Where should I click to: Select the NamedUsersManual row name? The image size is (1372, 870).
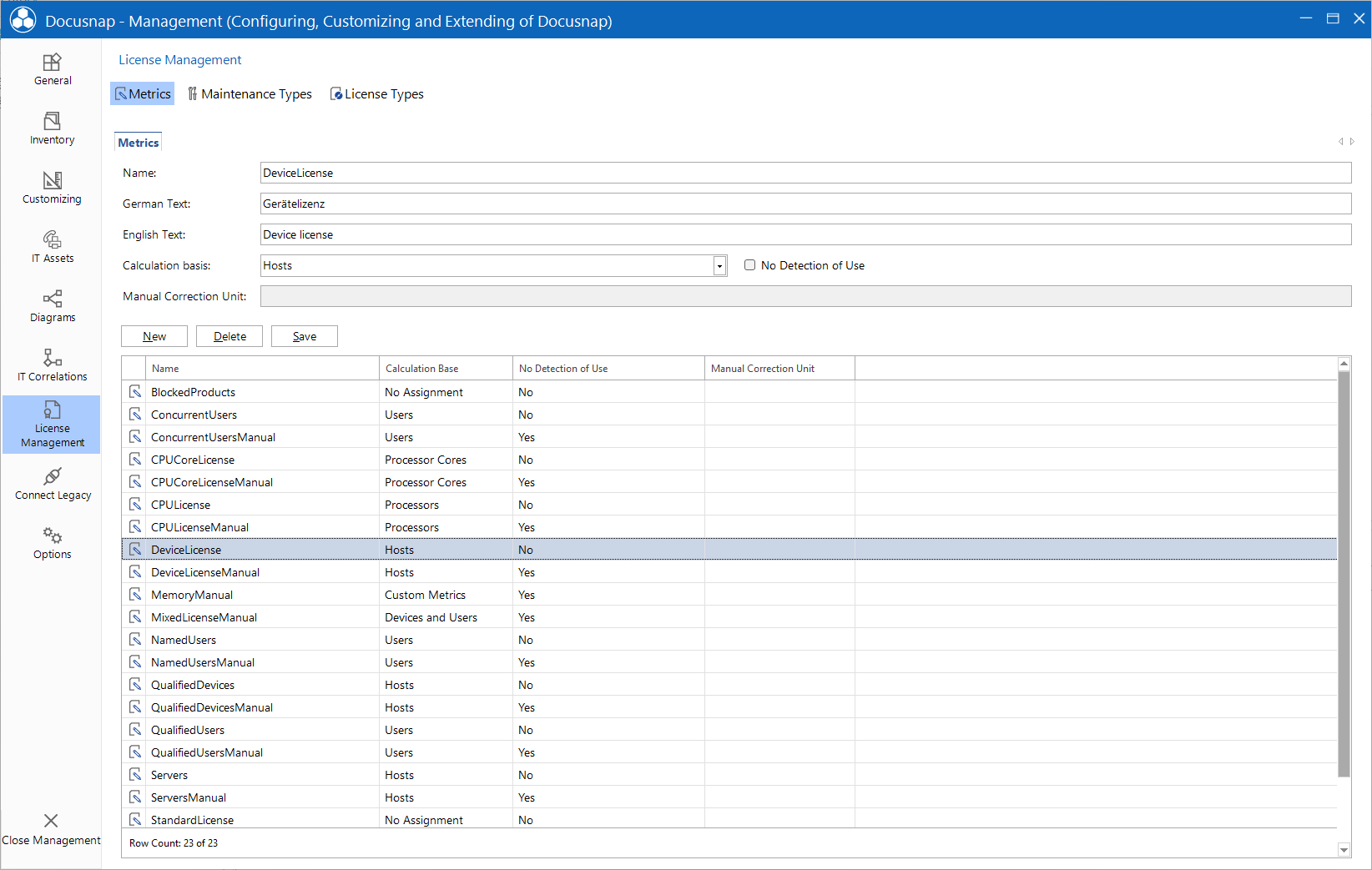tap(203, 662)
